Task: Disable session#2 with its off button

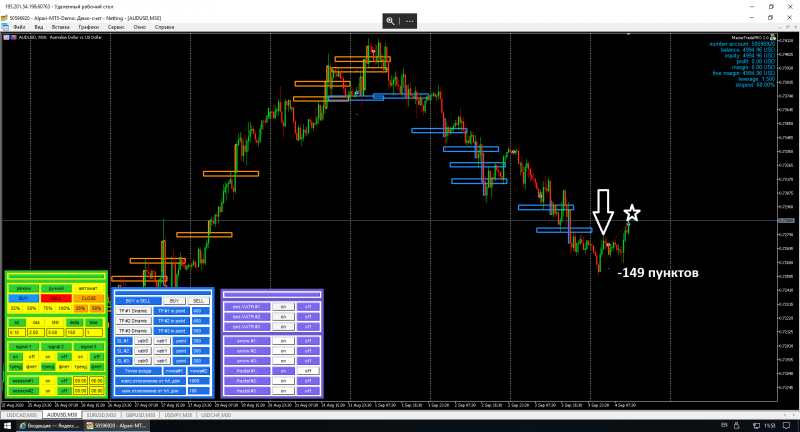Action: (x=64, y=391)
